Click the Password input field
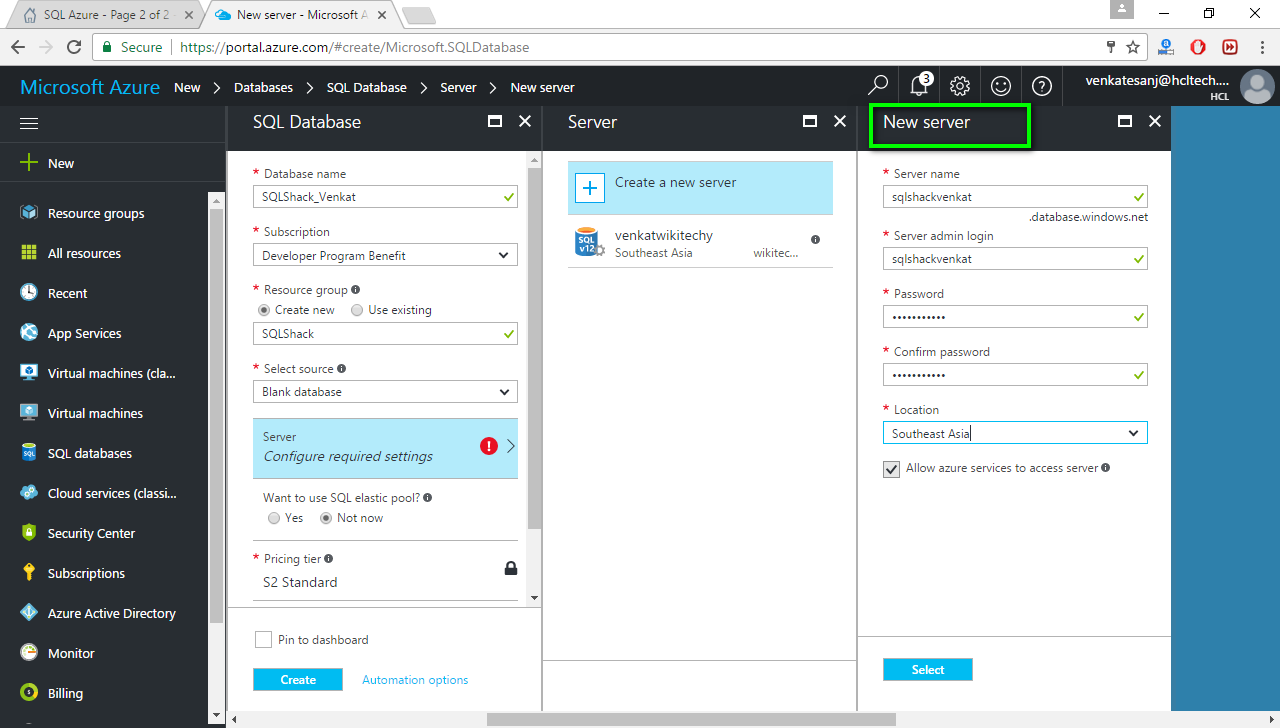 point(1015,317)
